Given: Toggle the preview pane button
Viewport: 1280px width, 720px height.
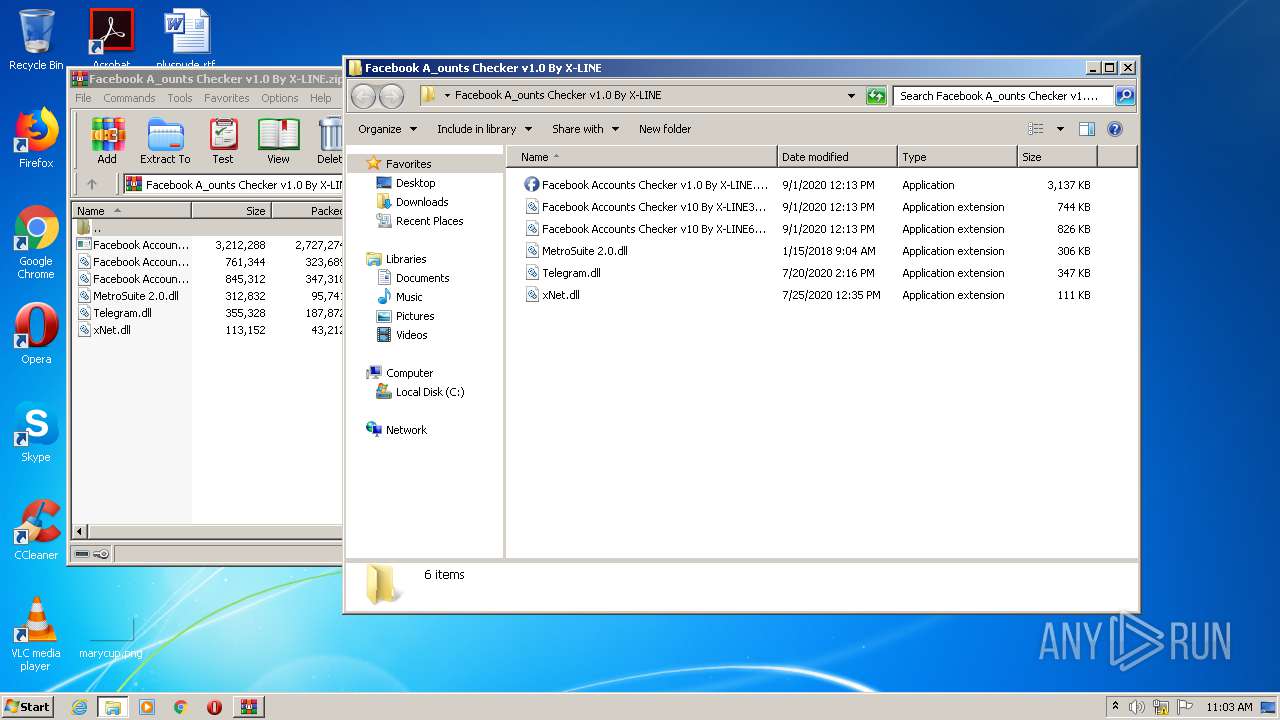Looking at the screenshot, I should (x=1087, y=129).
